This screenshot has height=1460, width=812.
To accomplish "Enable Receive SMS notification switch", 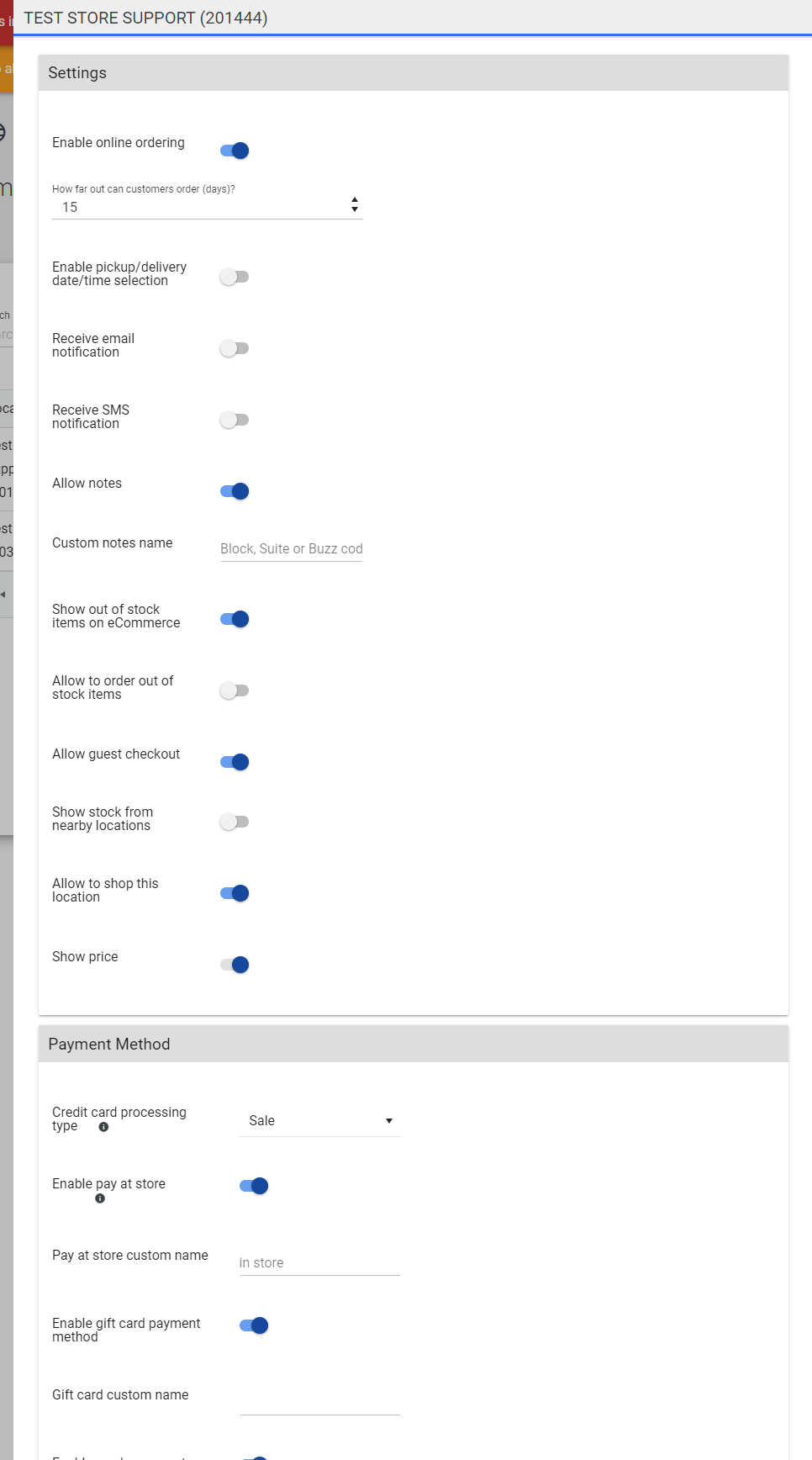I will 235,420.
